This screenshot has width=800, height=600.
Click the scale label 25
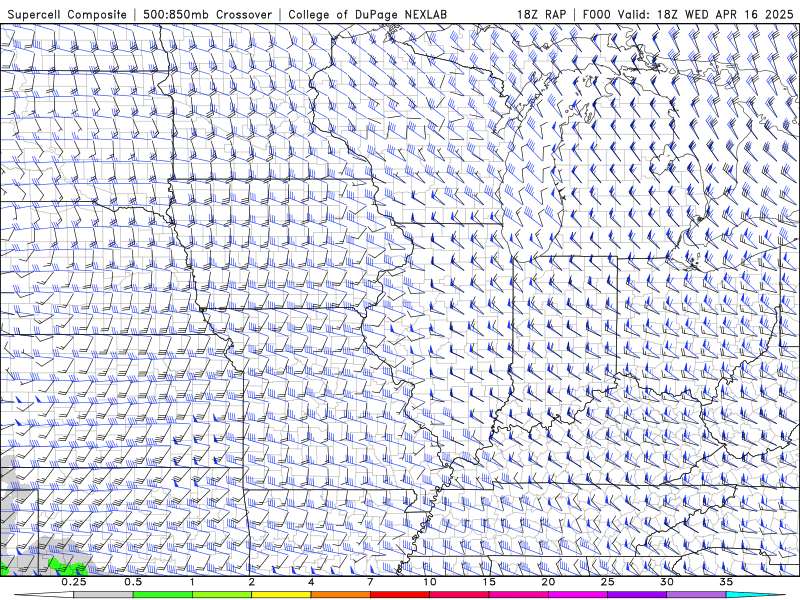click(608, 582)
